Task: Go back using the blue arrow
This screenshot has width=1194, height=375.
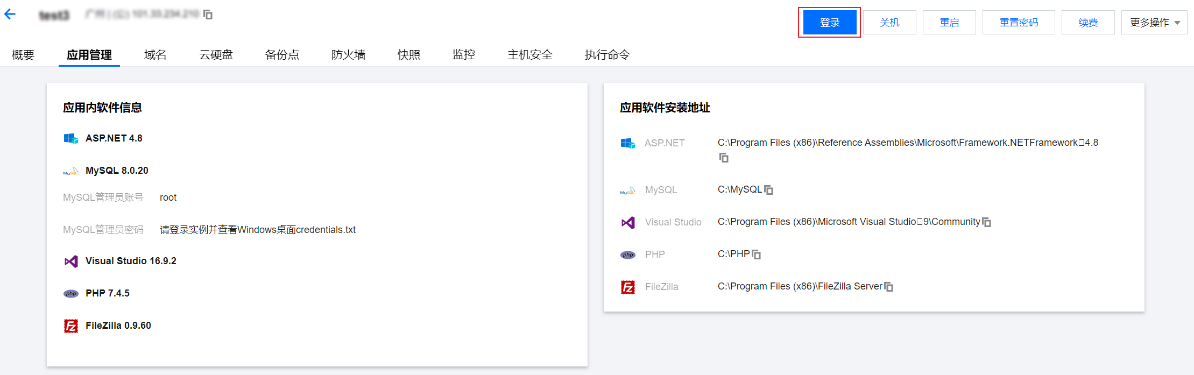Action: click(10, 14)
